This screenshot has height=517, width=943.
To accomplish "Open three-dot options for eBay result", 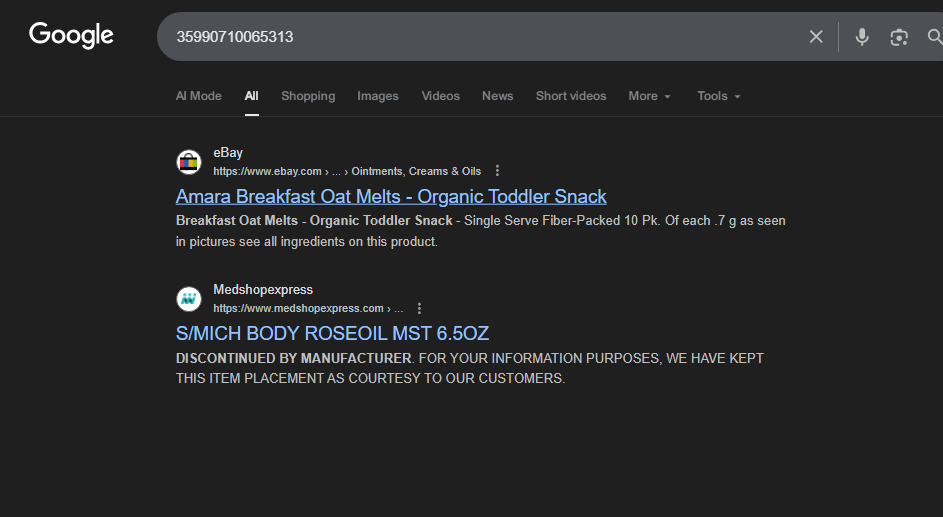I will 498,171.
